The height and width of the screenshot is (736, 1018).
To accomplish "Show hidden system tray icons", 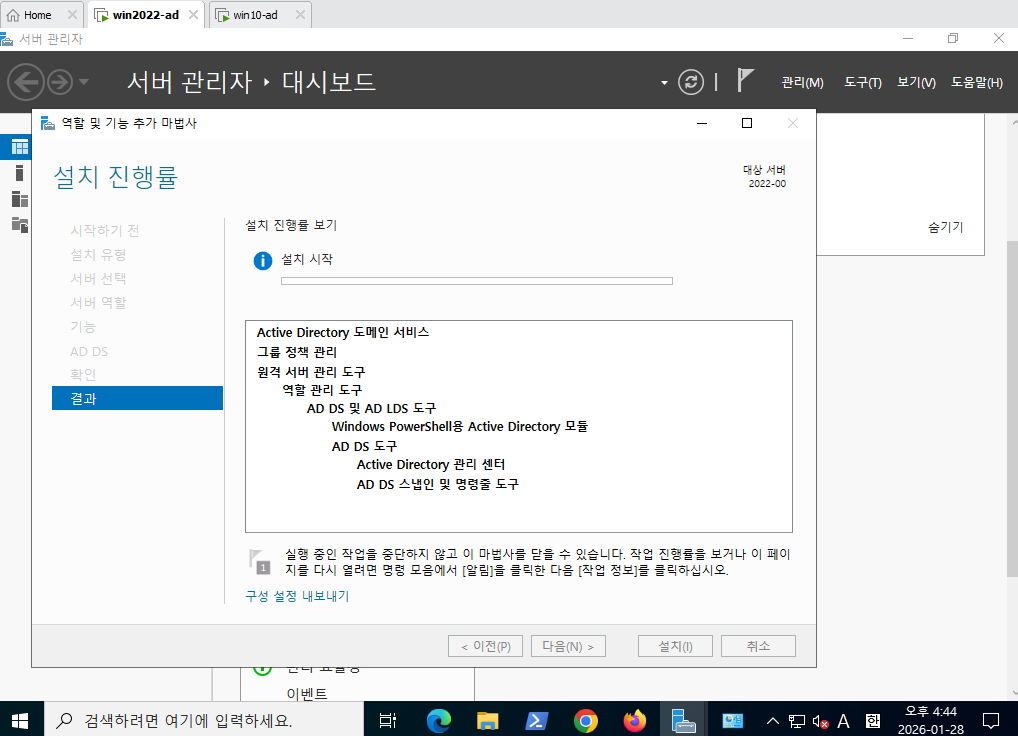I will tap(773, 720).
